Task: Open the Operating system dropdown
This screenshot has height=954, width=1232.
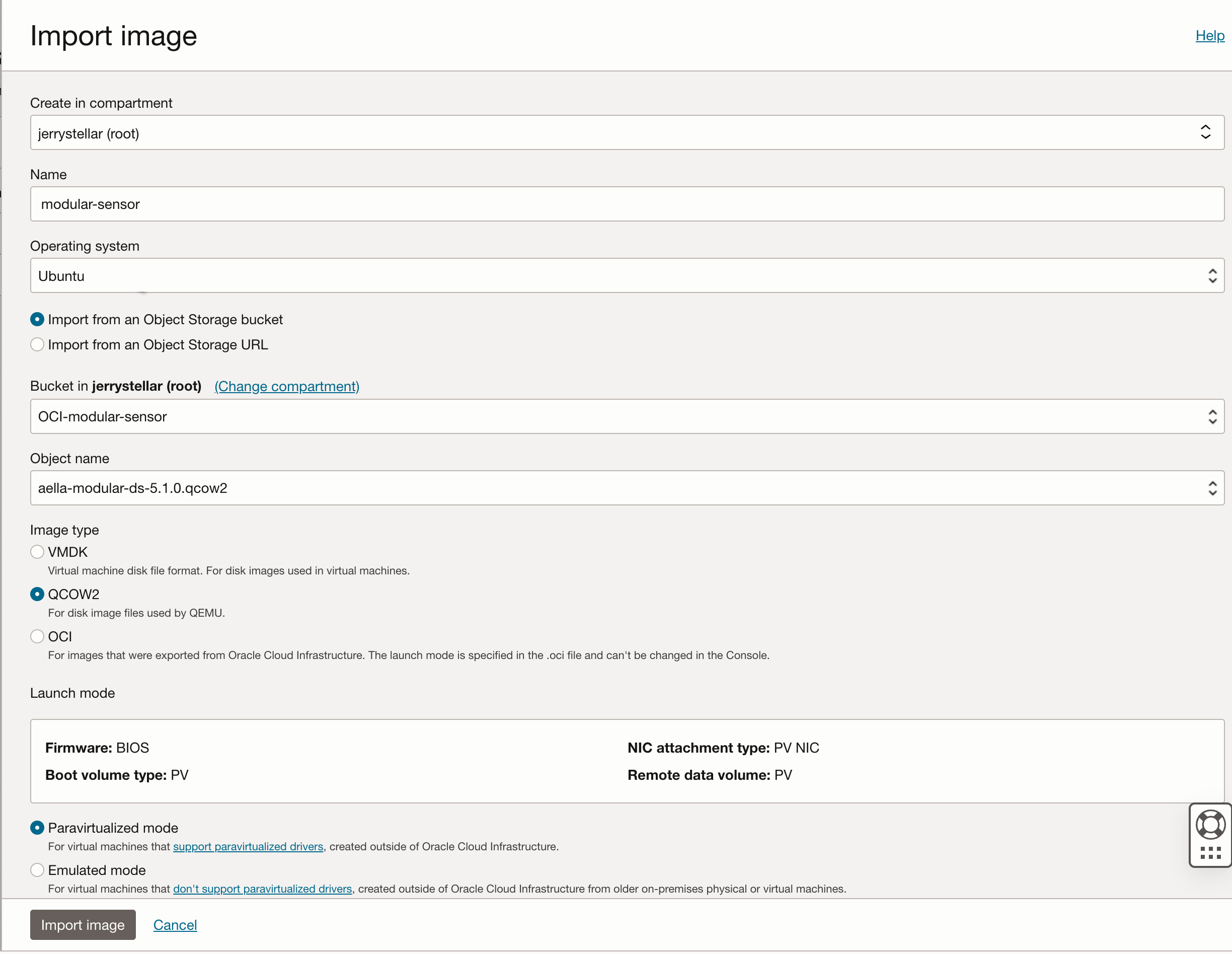Action: [x=626, y=276]
